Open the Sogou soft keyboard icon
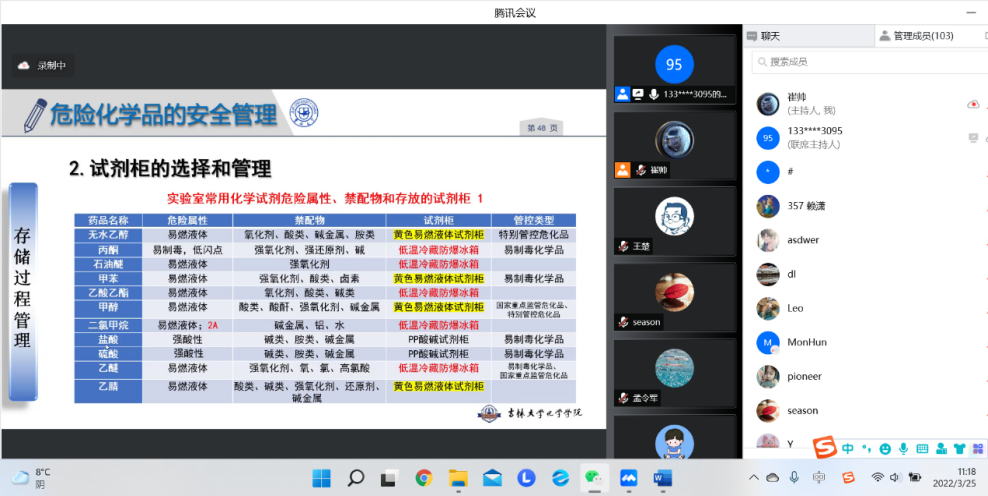 (x=921, y=447)
